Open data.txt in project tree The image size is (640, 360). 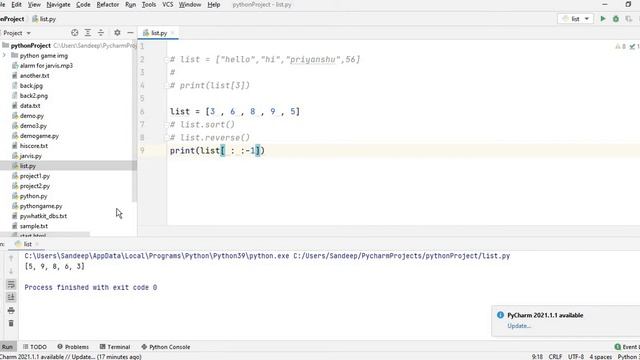pos(30,106)
